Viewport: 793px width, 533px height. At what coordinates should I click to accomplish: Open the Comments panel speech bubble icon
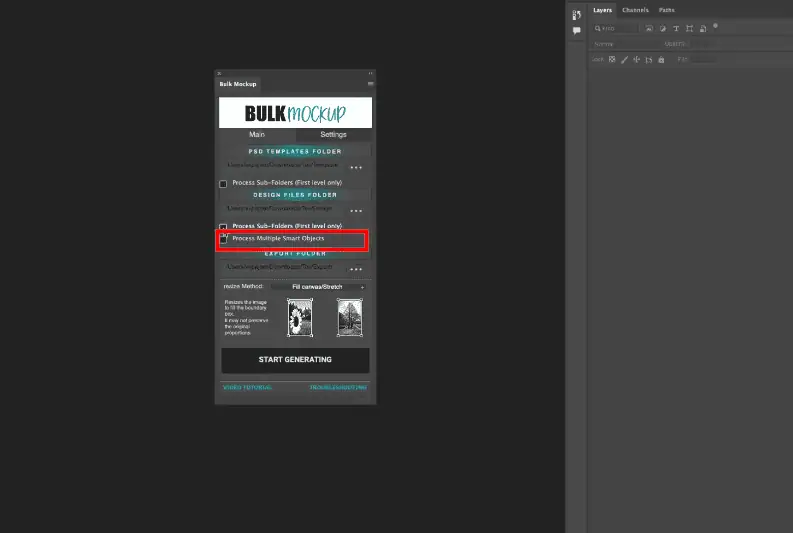coord(577,31)
